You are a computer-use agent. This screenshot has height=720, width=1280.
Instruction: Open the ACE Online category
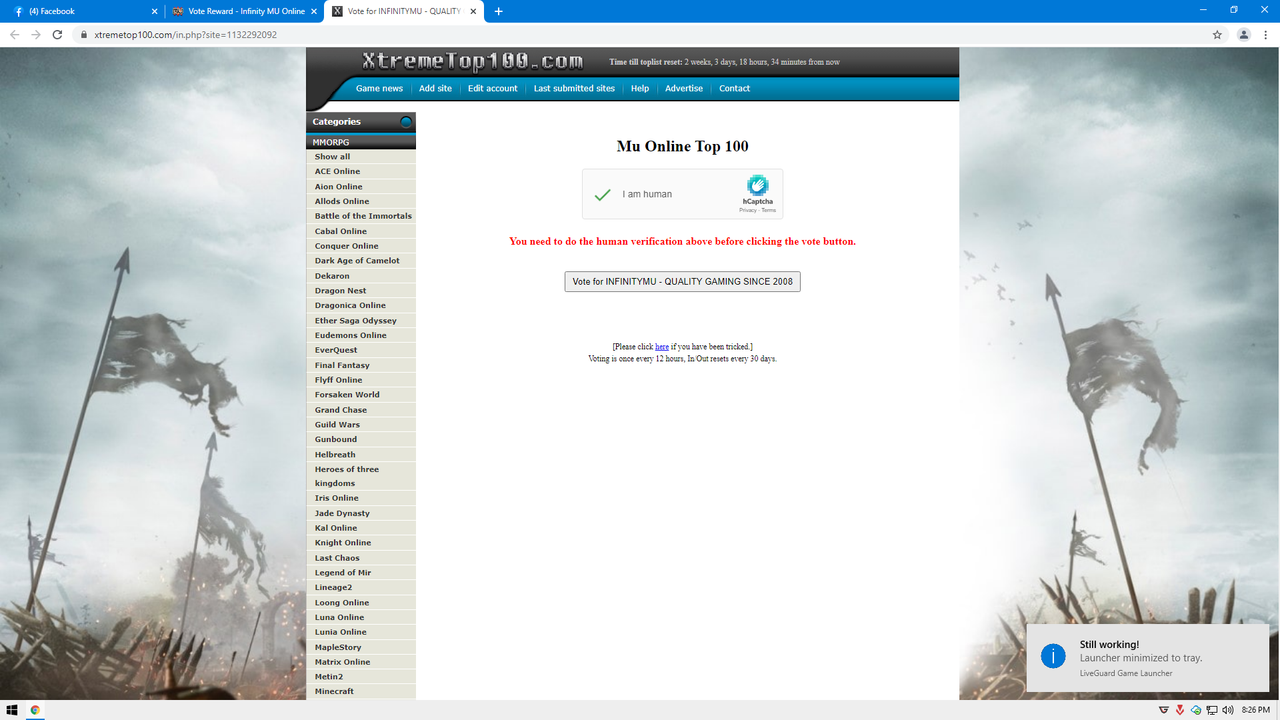337,171
